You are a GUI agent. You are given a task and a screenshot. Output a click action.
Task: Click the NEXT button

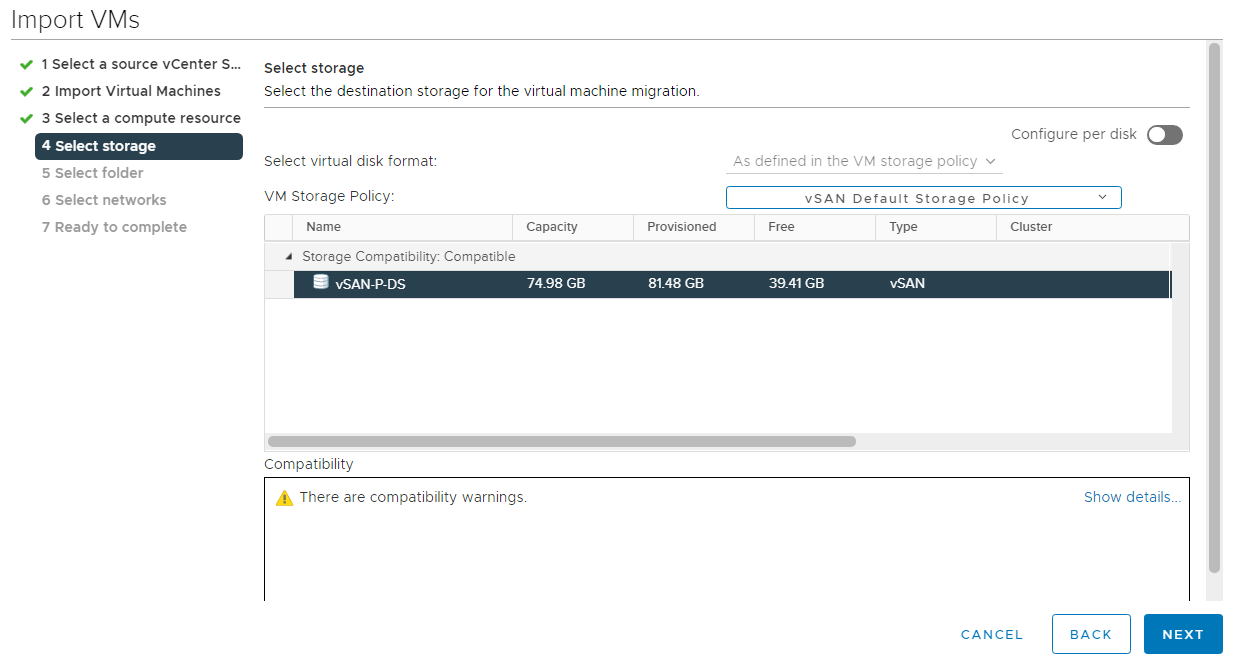1182,634
